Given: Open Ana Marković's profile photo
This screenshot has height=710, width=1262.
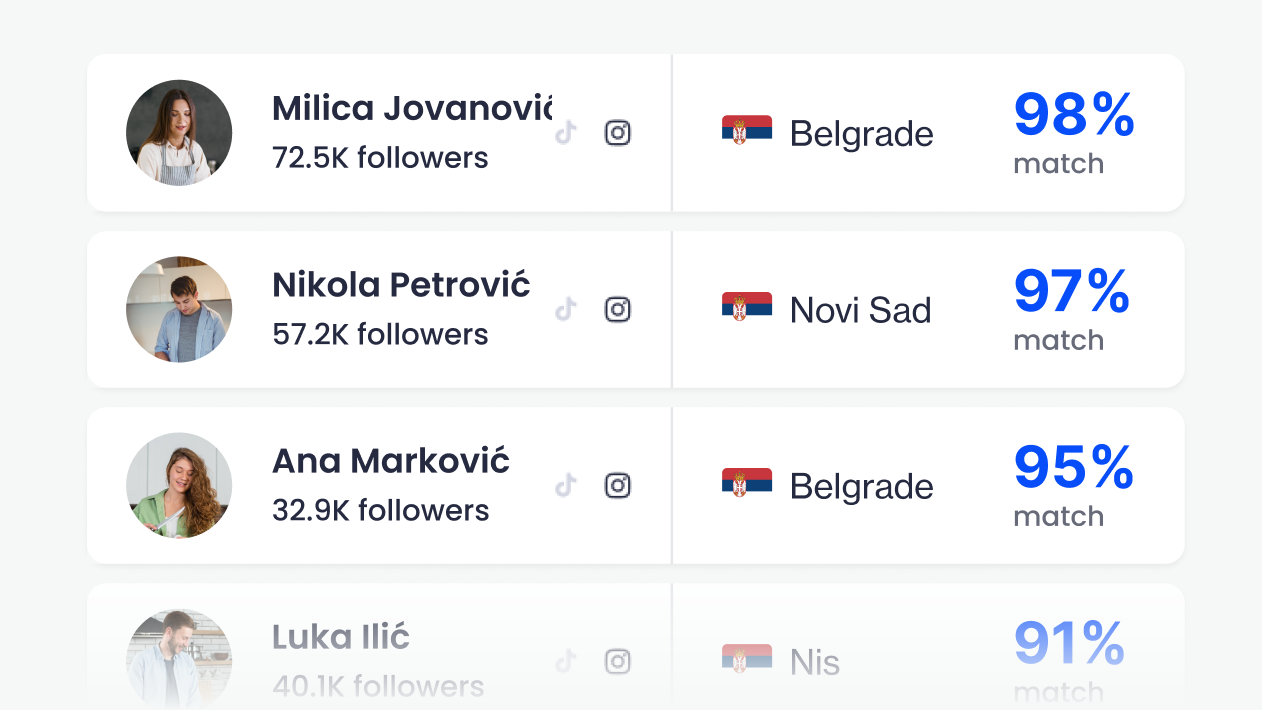Looking at the screenshot, I should pyautogui.click(x=179, y=485).
